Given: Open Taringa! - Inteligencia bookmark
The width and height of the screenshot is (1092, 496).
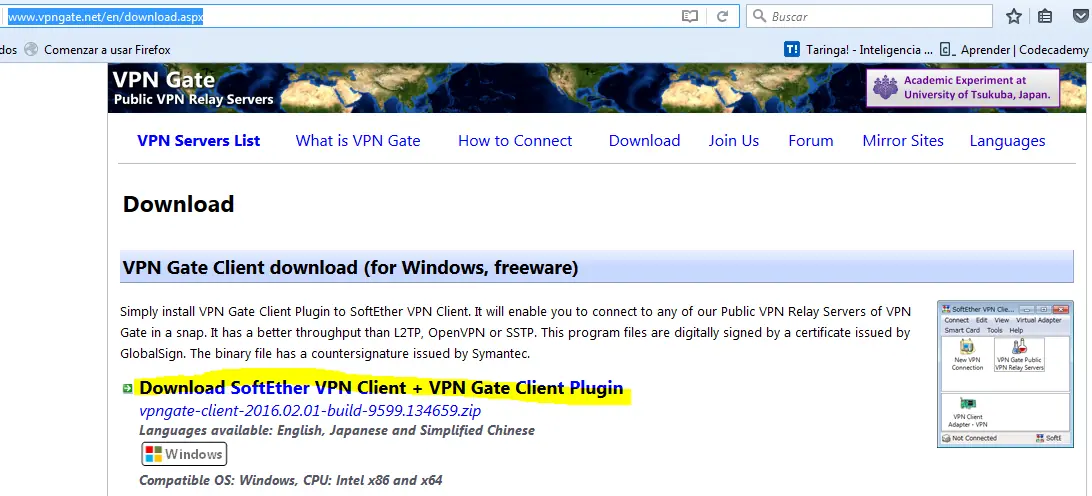Looking at the screenshot, I should 869,49.
